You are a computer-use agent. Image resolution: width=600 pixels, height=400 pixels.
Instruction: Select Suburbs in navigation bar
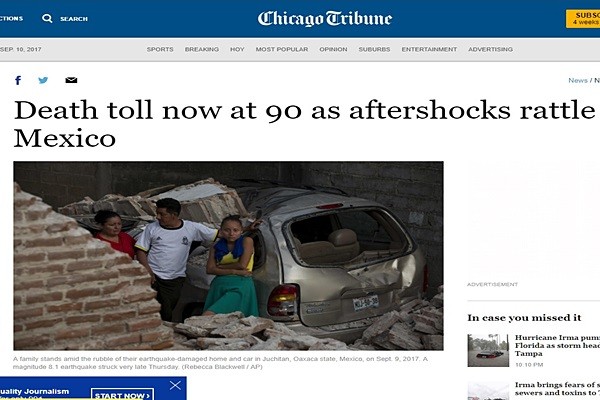click(374, 49)
